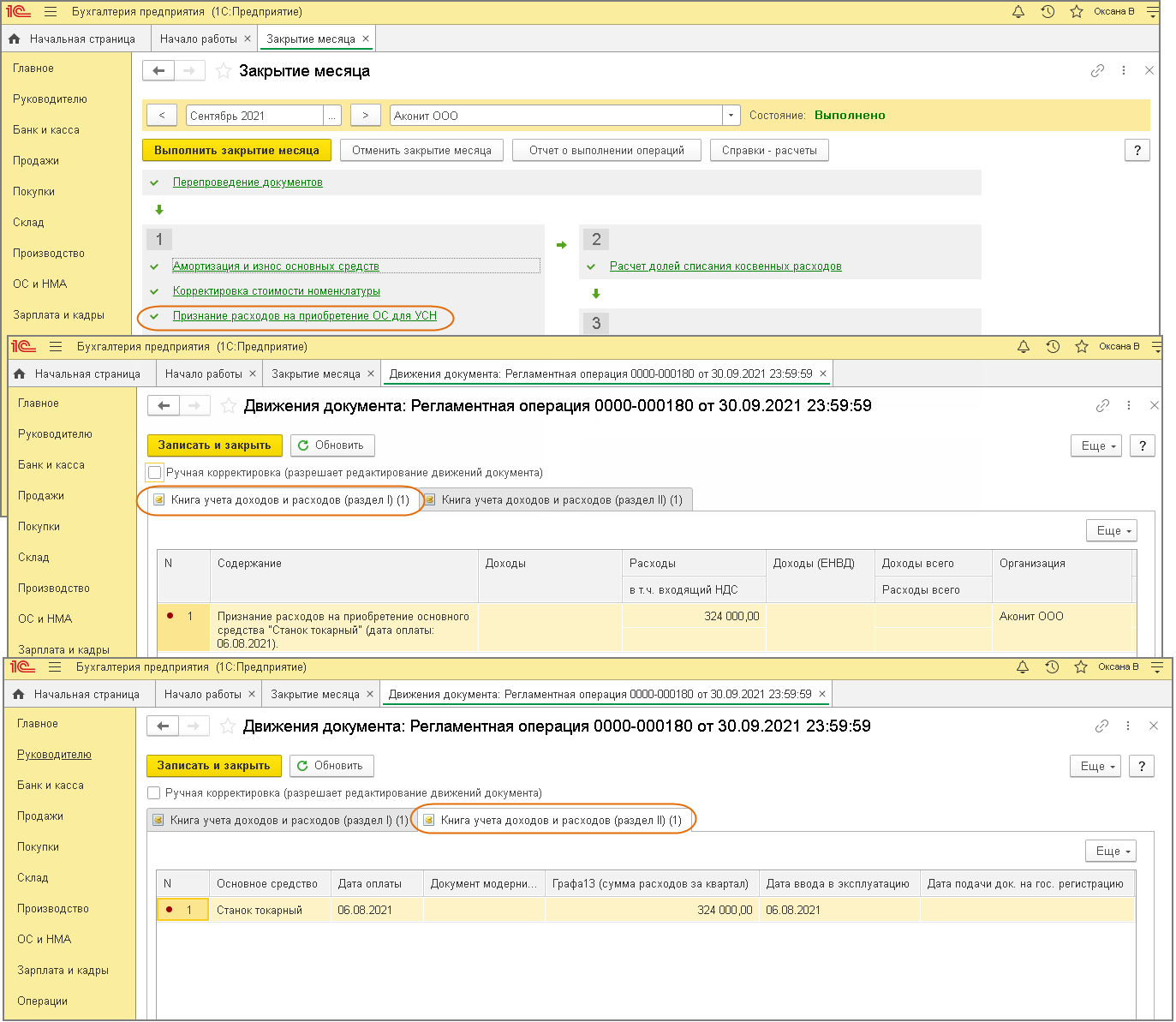Select раздел I tab in bottom window
Screen dimensions: 1176x1022
click(x=282, y=821)
